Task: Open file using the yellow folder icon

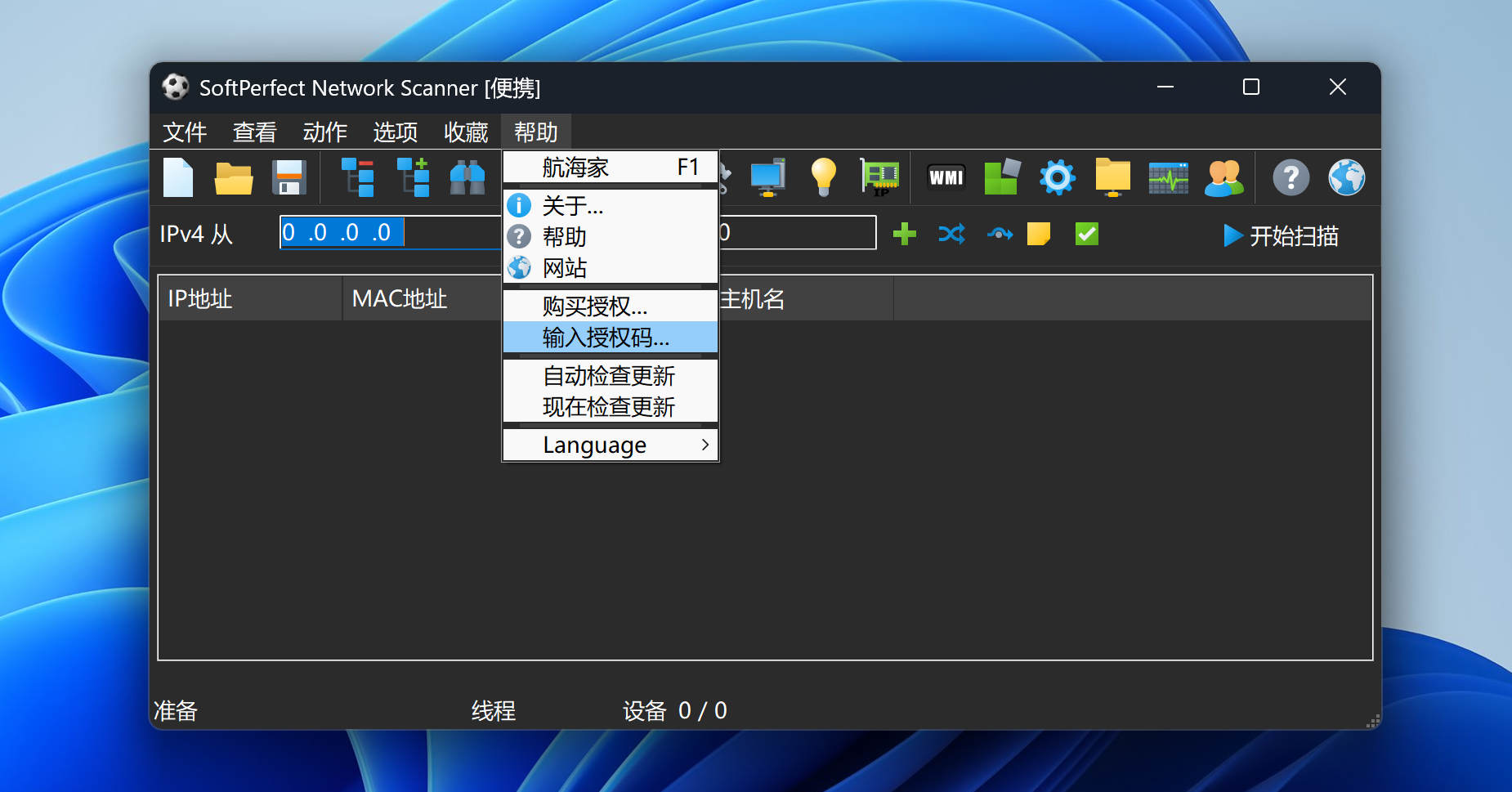Action: tap(233, 177)
